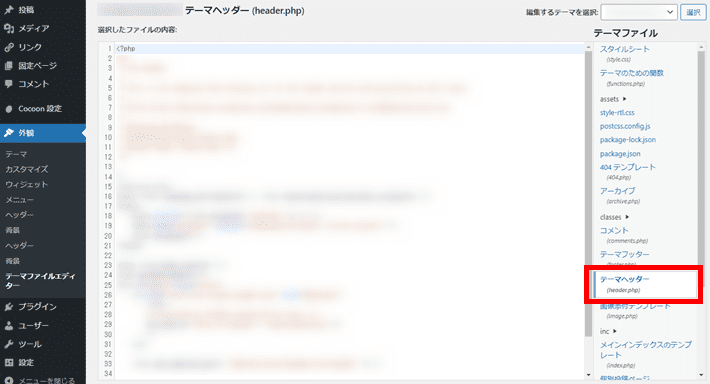Open the カスタマイズ submenu item

pos(27,169)
